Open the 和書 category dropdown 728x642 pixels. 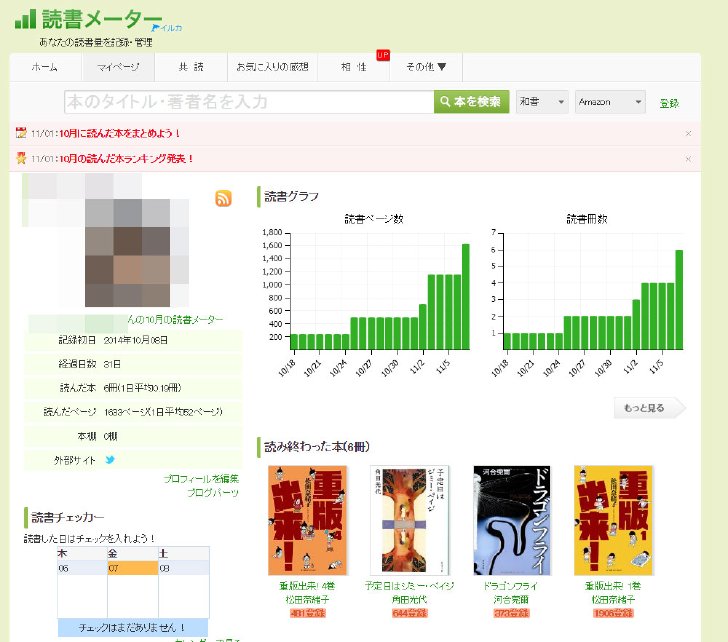coord(542,102)
